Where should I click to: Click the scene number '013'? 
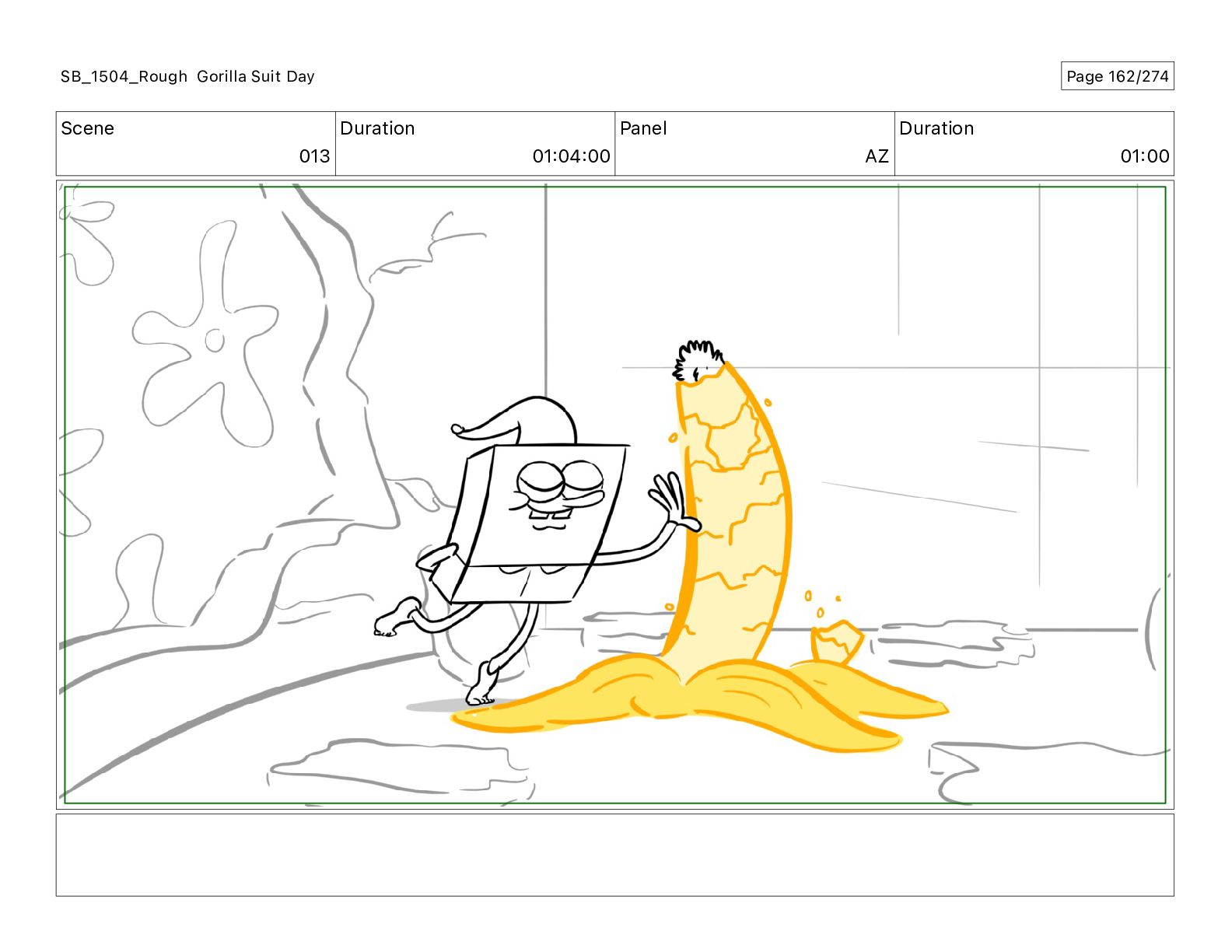[314, 156]
